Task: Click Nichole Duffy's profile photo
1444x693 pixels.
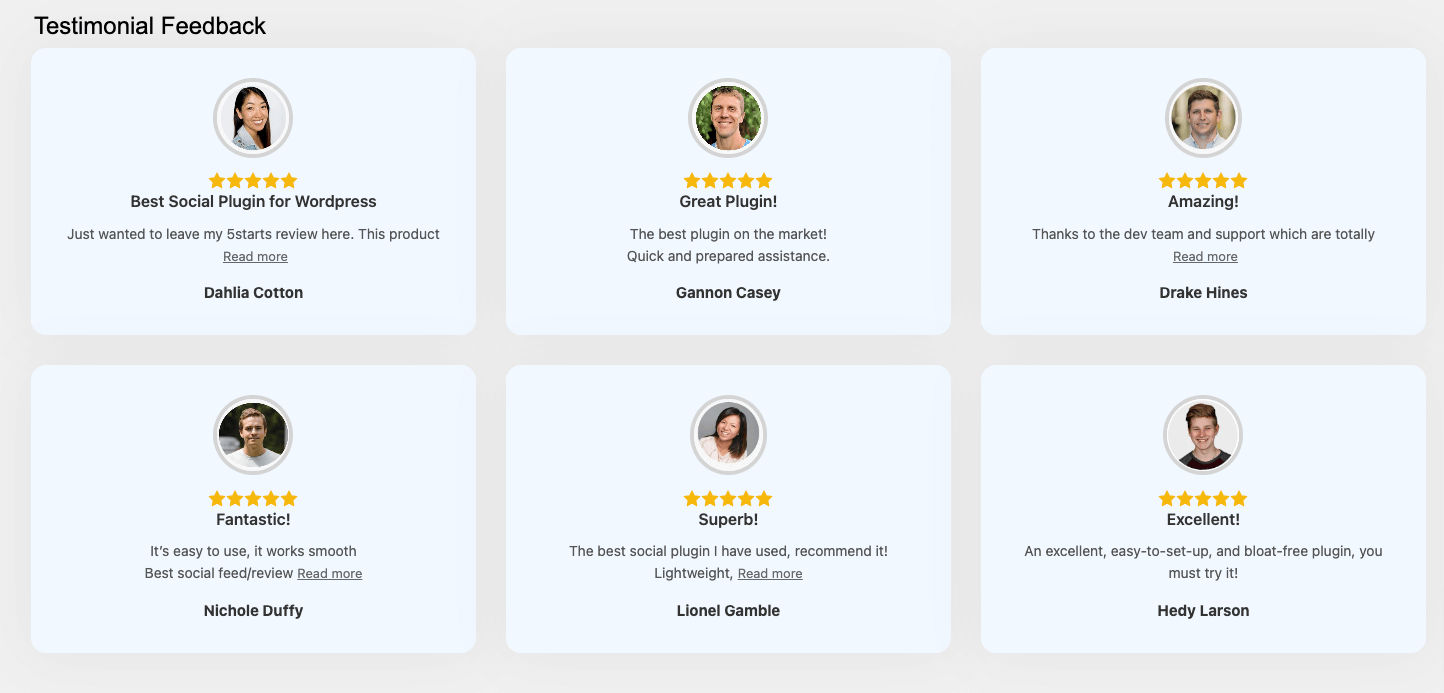Action: 253,435
